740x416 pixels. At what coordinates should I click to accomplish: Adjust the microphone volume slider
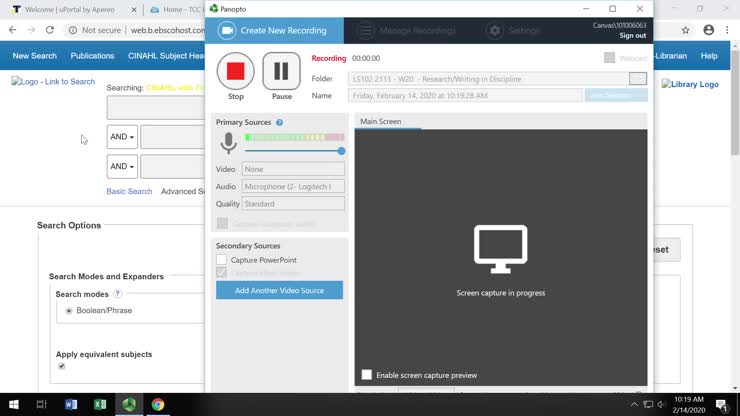341,151
